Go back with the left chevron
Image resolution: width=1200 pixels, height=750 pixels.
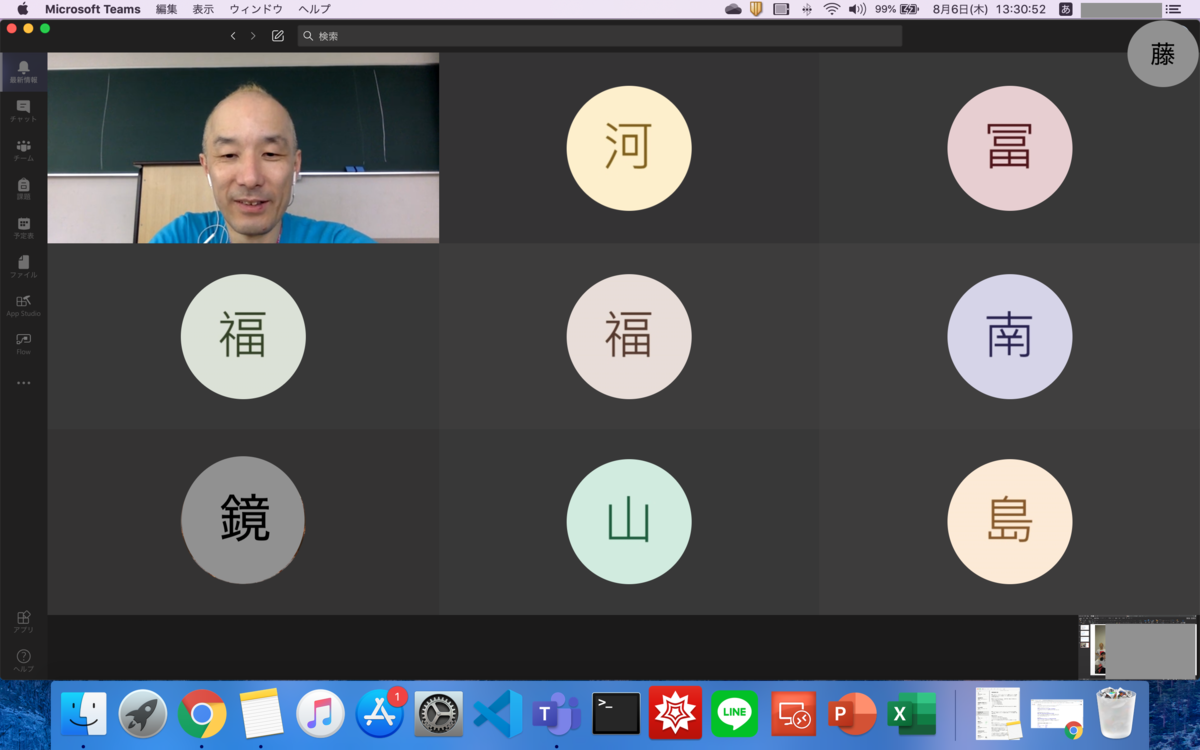point(233,36)
